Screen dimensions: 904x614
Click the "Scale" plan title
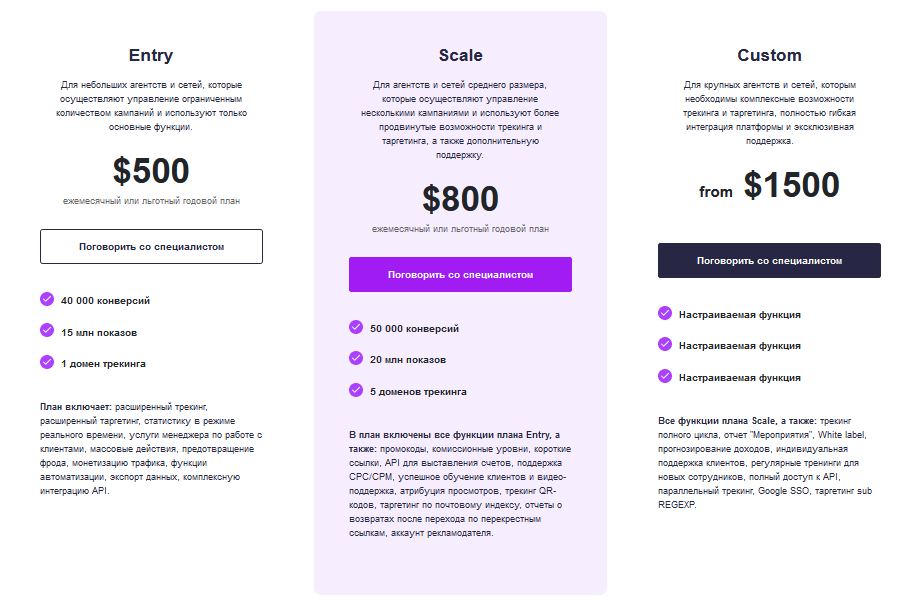click(x=460, y=56)
